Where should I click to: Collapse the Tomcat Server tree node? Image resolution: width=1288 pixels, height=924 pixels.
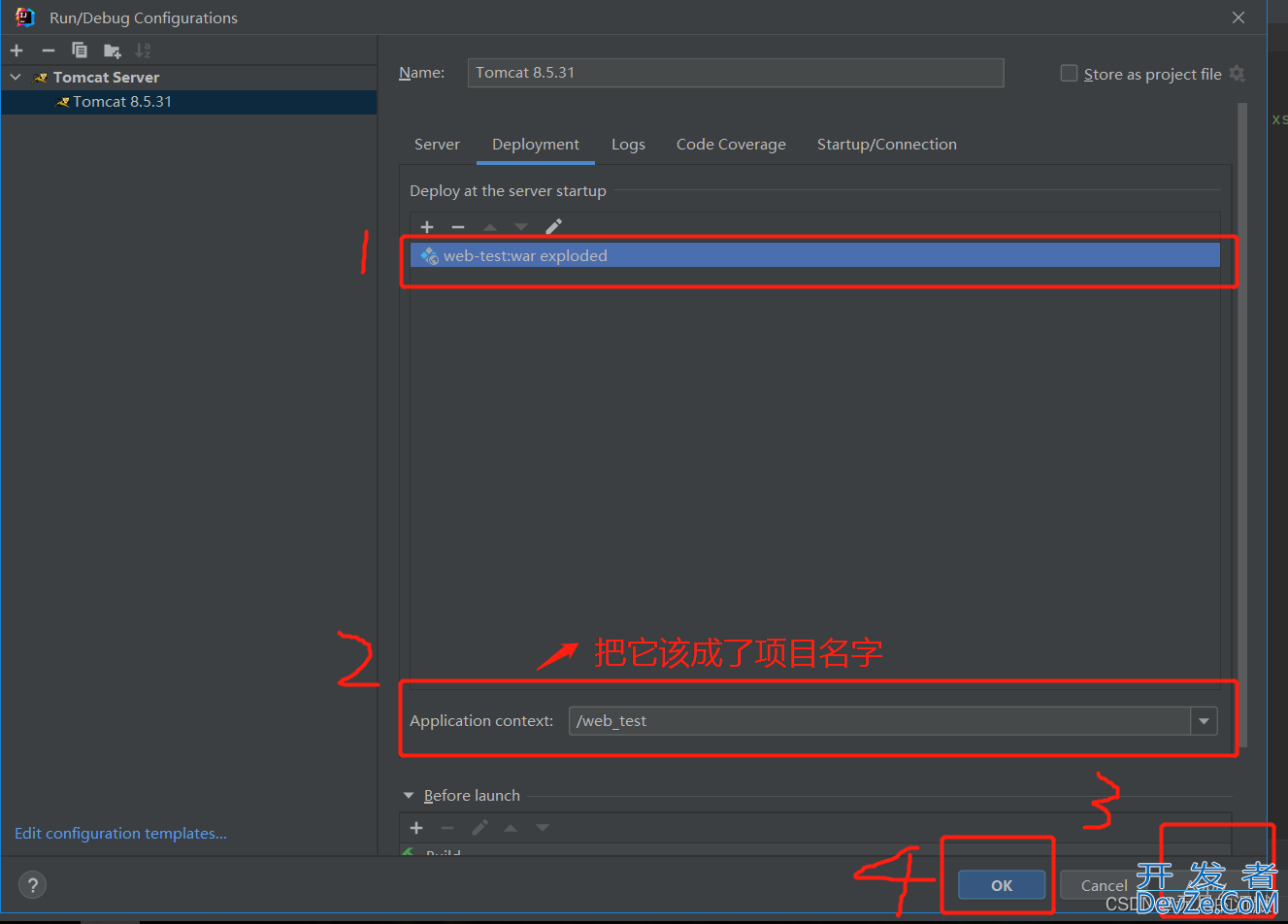click(x=16, y=77)
